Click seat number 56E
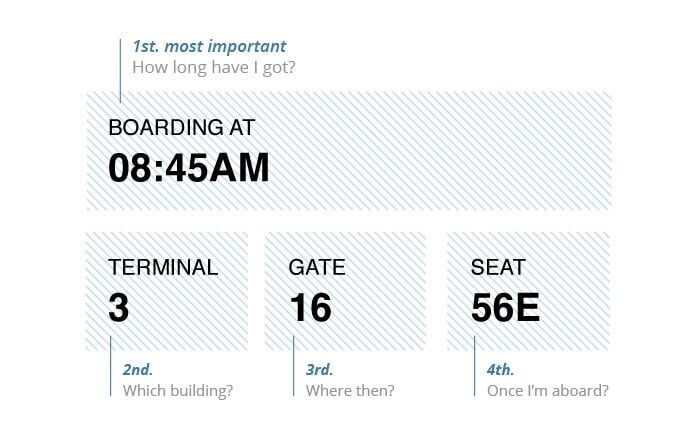Viewport: 700px width, 434px height. coord(505,308)
